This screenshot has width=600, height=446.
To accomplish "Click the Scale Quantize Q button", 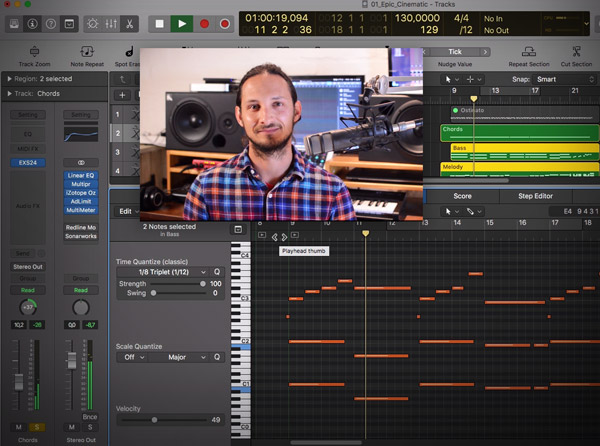I will click(217, 357).
